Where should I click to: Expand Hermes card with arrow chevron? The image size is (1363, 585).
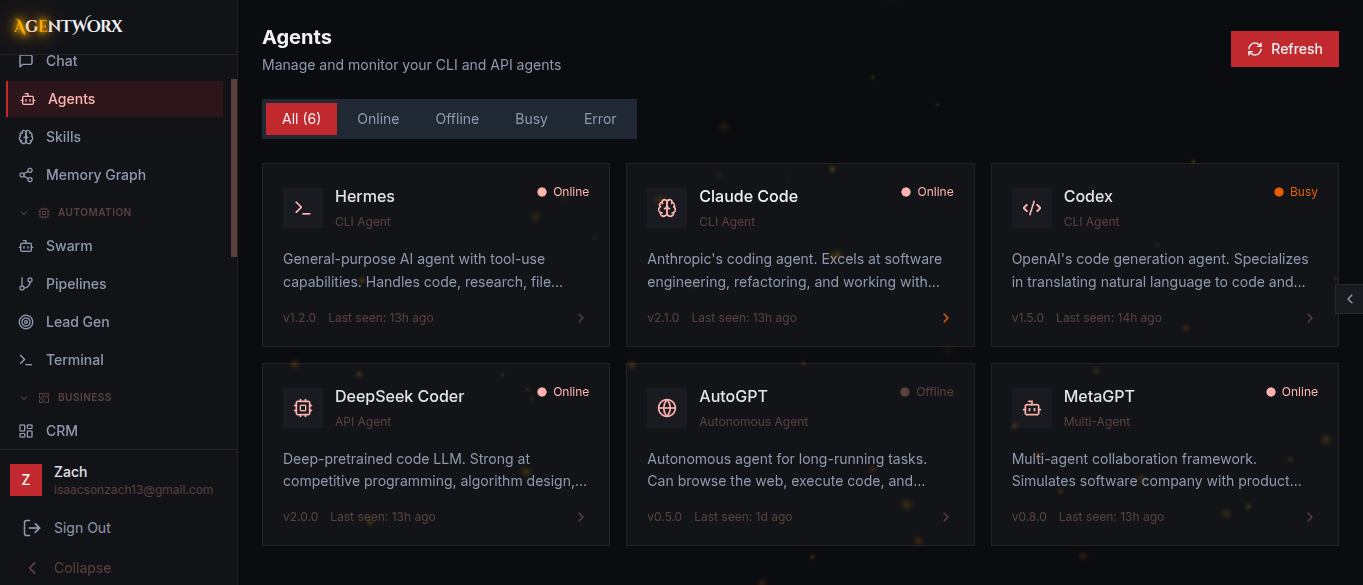[581, 318]
